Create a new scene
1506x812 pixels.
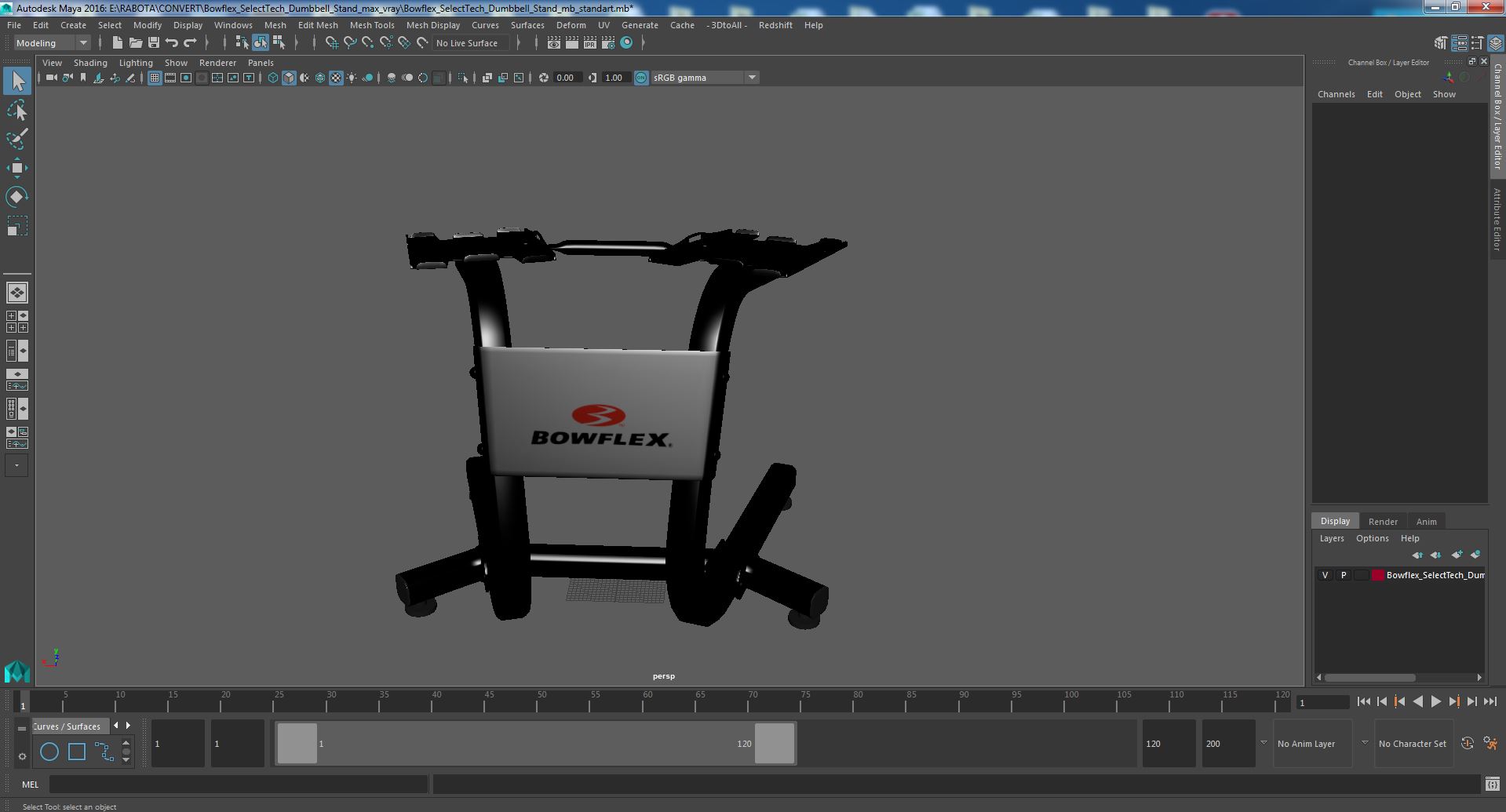[x=117, y=43]
